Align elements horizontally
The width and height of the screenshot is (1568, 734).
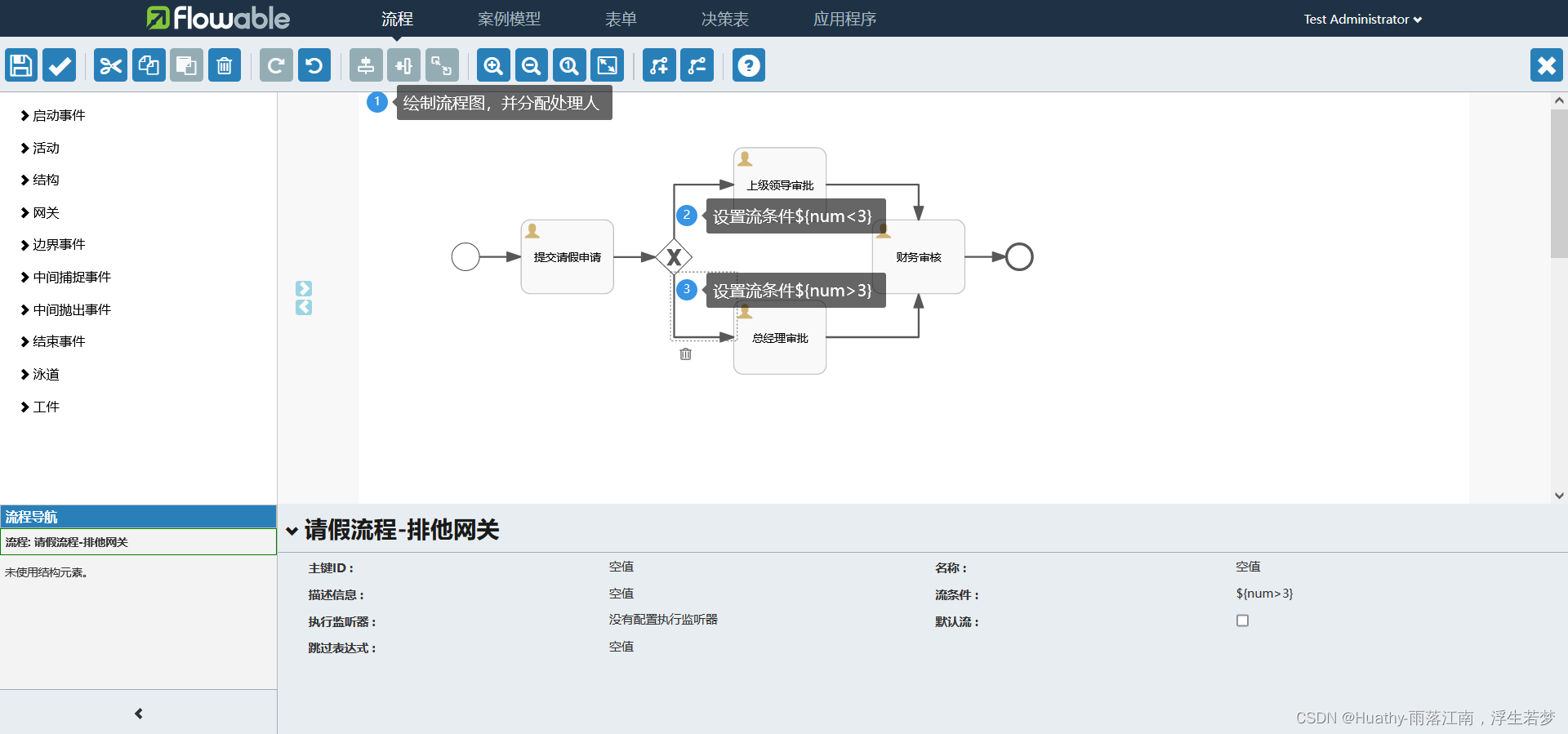[404, 65]
